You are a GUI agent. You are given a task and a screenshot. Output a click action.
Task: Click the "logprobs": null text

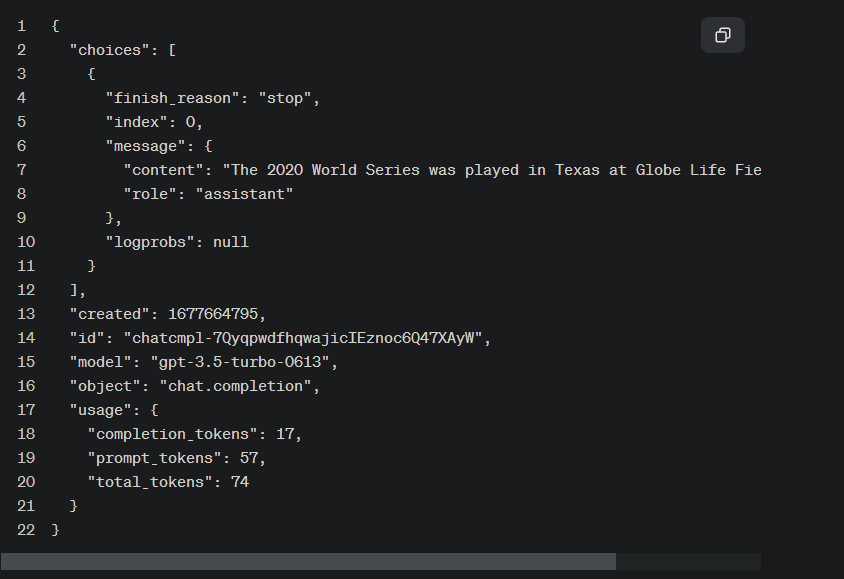(x=176, y=241)
